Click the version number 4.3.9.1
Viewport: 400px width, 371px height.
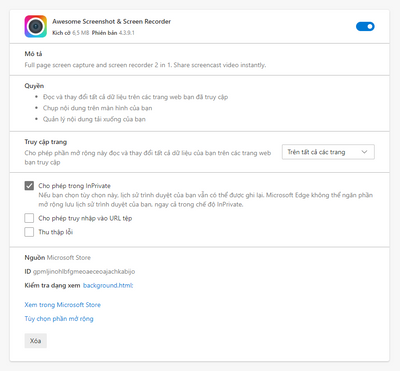click(127, 33)
